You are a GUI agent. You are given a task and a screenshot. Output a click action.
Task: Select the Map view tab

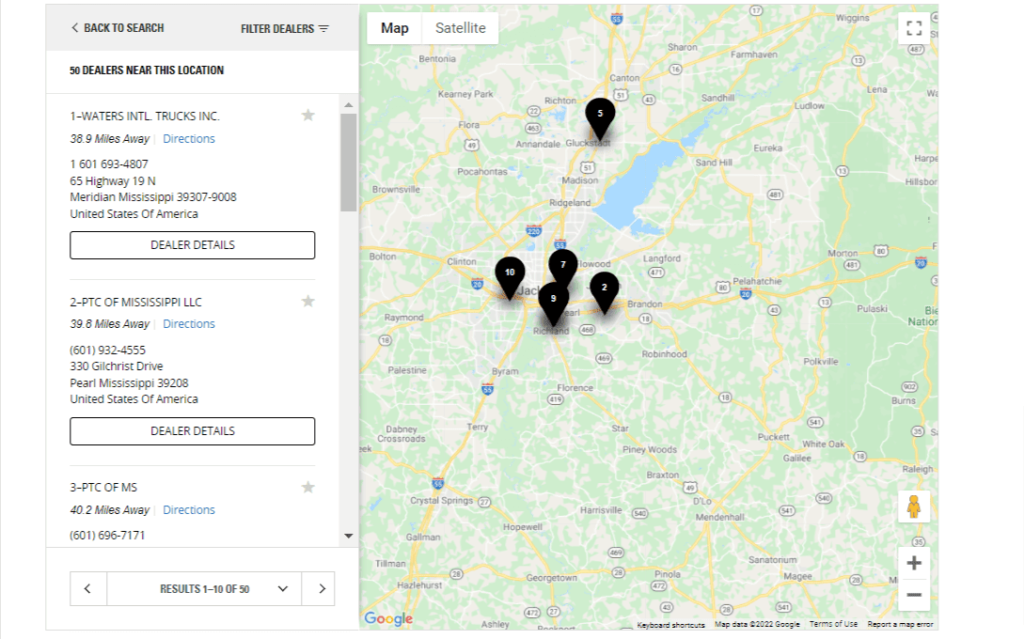pos(395,28)
